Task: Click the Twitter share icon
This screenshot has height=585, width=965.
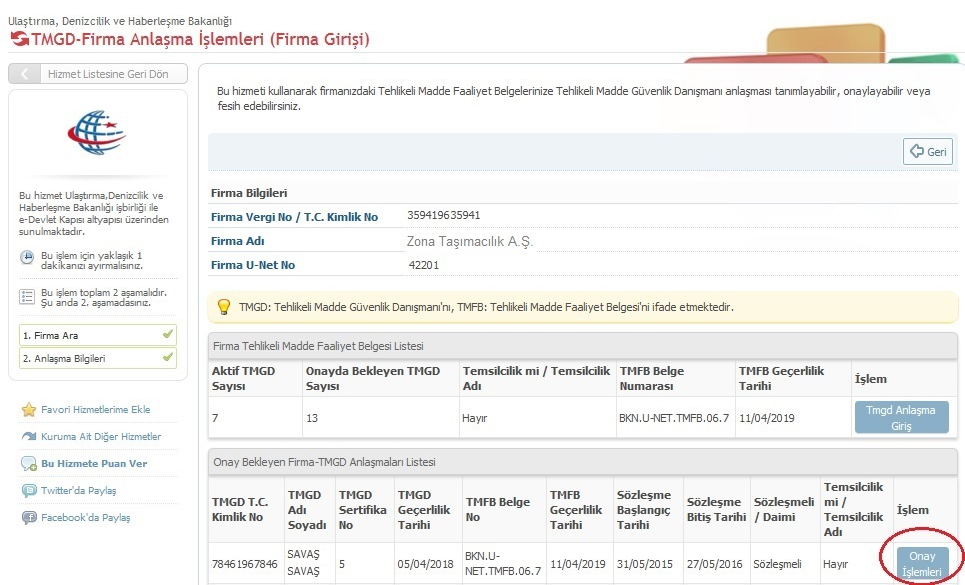Action: click(x=29, y=490)
